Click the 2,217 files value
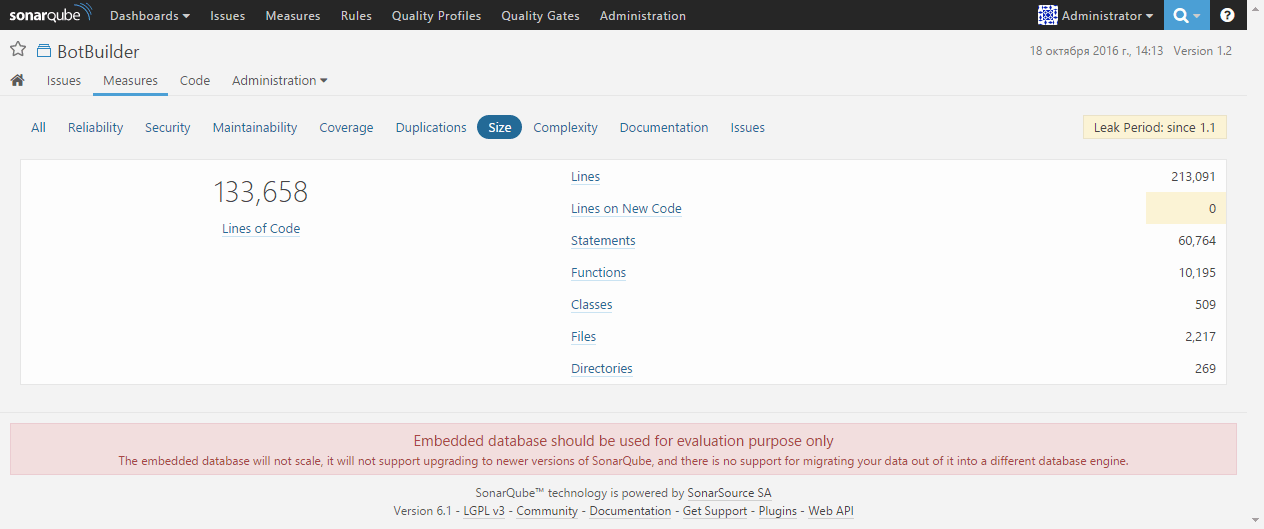This screenshot has height=529, width=1264. (1200, 337)
